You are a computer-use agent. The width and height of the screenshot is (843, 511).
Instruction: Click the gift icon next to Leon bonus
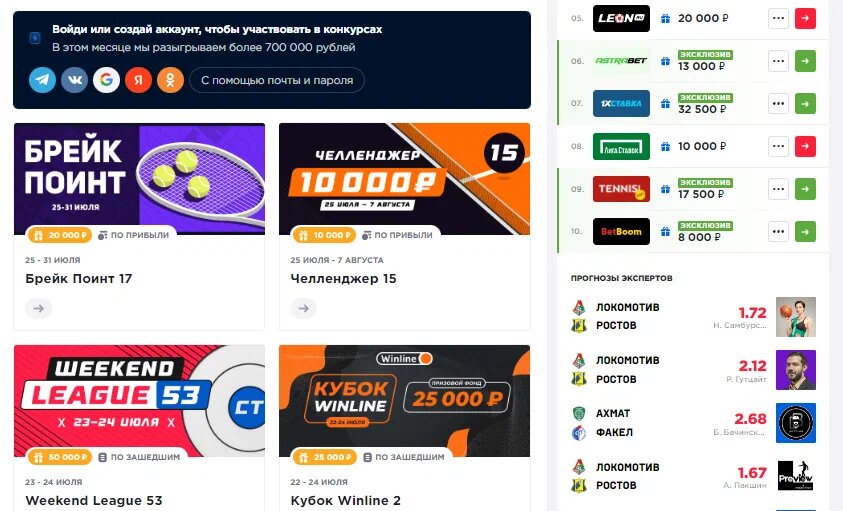(x=666, y=18)
